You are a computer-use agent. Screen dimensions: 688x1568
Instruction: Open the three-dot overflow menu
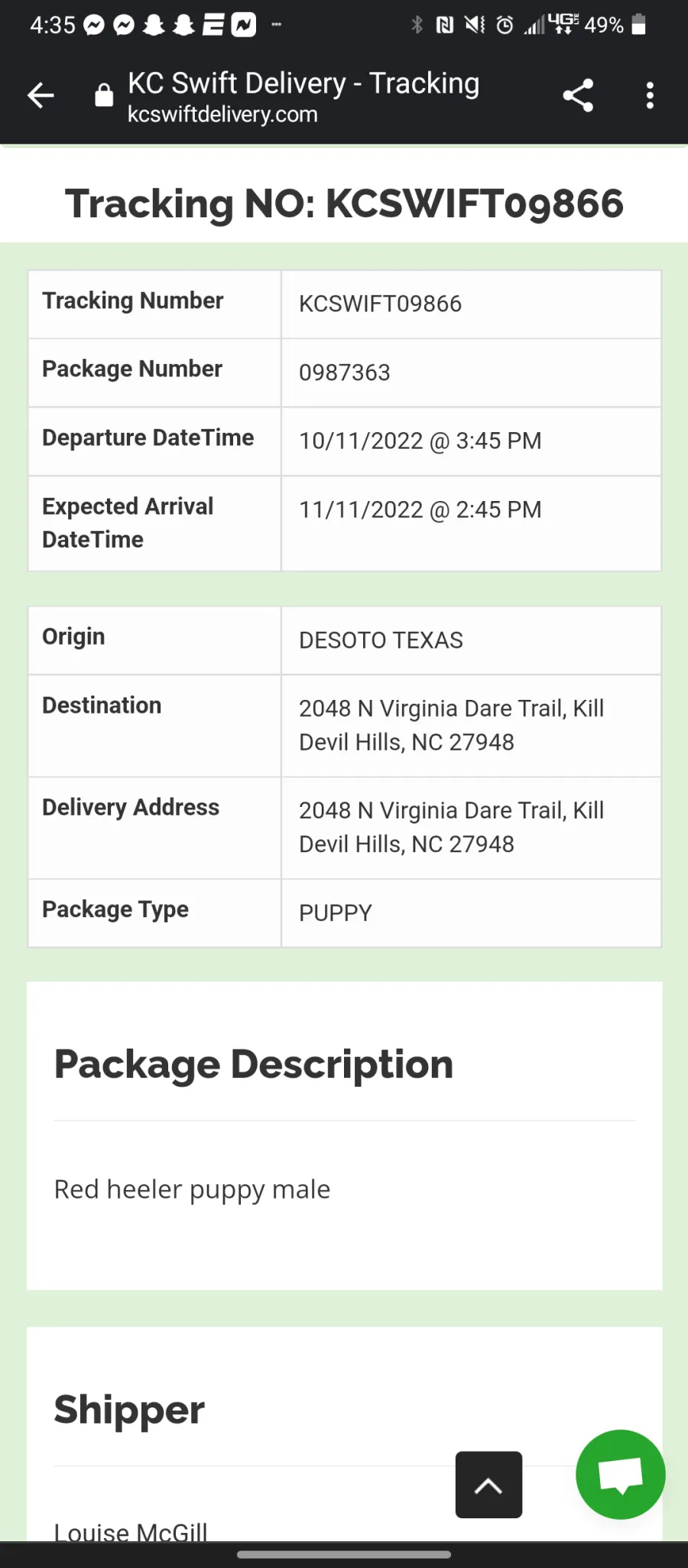(x=650, y=96)
